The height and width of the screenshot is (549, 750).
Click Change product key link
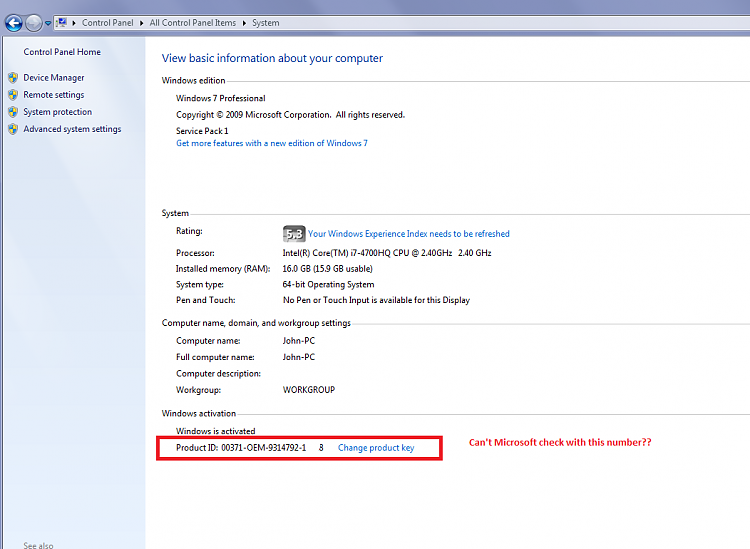[x=376, y=448]
